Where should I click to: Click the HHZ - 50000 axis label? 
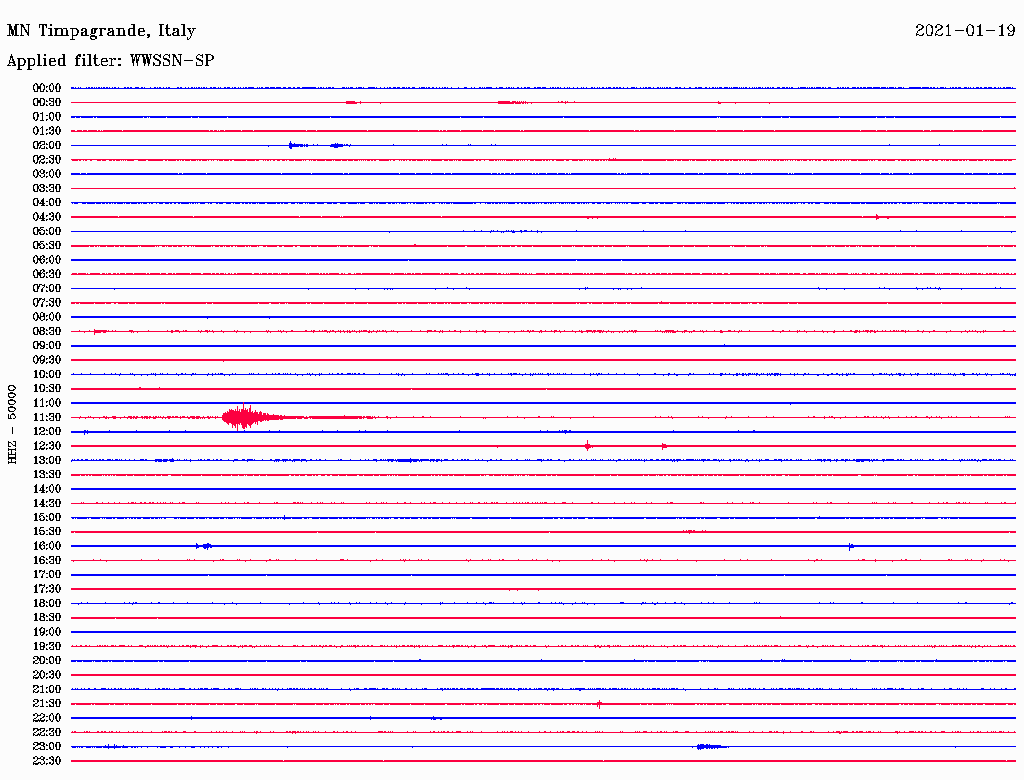pos(12,424)
